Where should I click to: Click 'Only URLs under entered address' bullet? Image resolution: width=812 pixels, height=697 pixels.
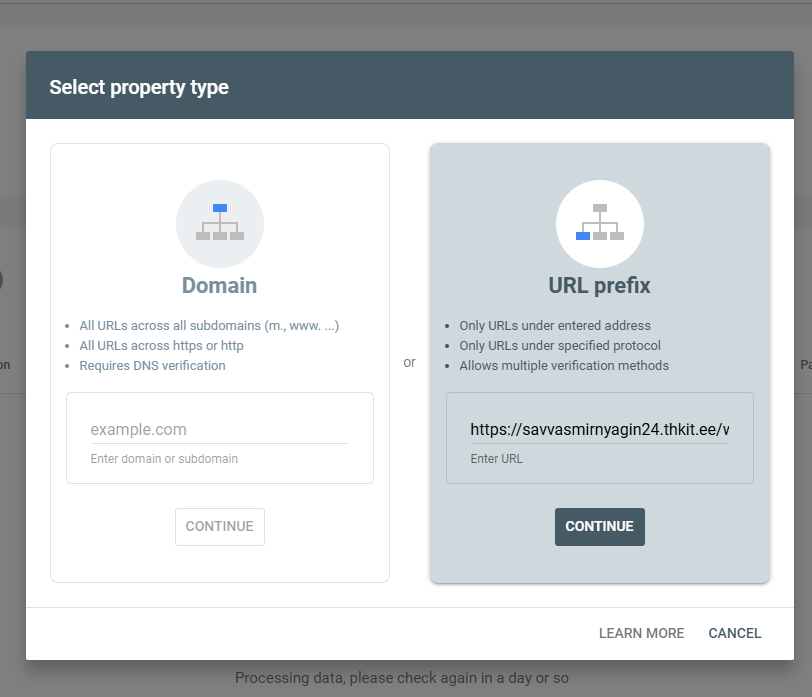554,326
